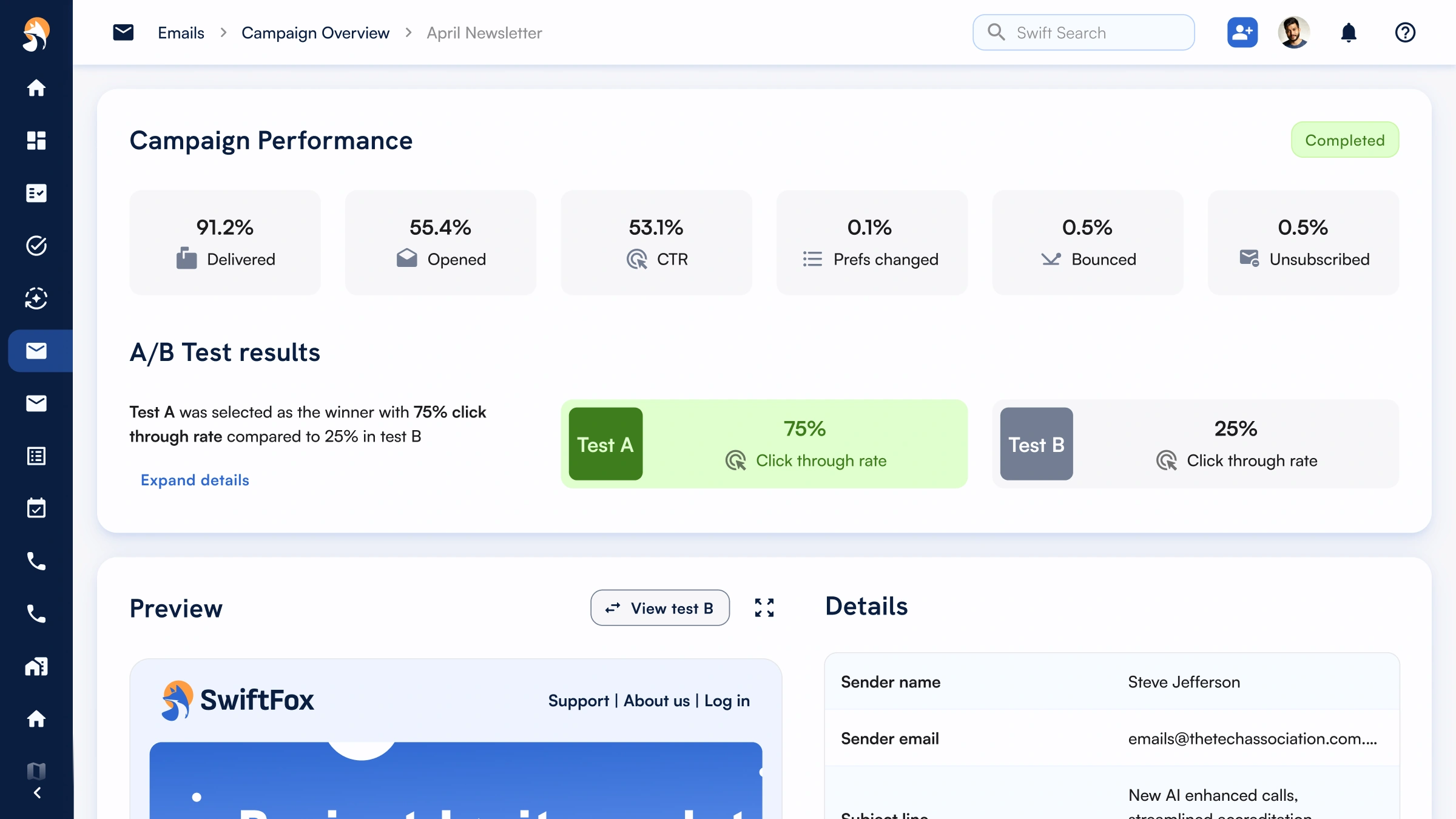The height and width of the screenshot is (819, 1456).
Task: Collapse the sidebar with the left chevron
Action: pyautogui.click(x=37, y=793)
